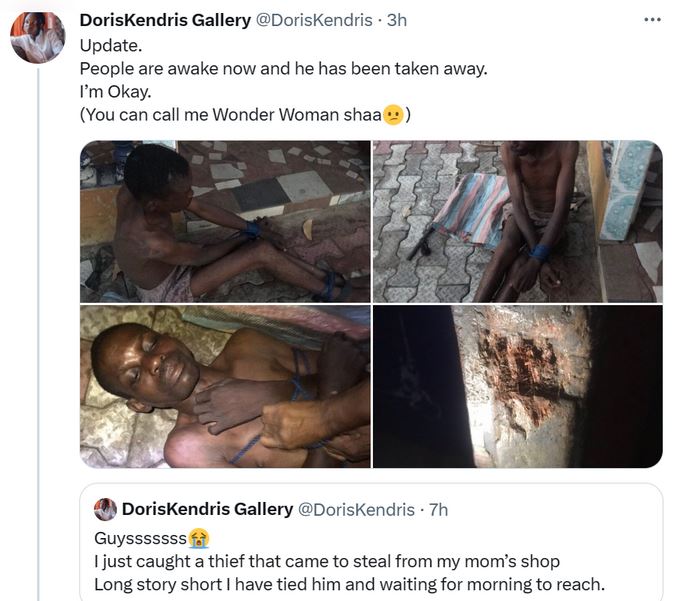Open the photo of person lying down
The image size is (679, 601).
coord(225,387)
